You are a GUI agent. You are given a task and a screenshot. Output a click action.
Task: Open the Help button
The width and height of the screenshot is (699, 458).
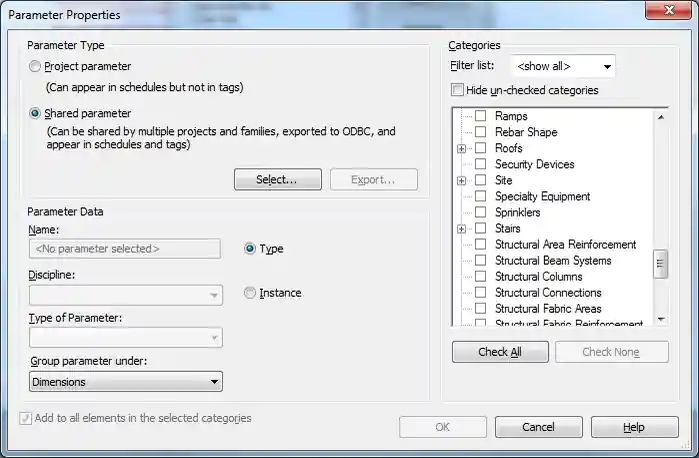click(x=634, y=427)
